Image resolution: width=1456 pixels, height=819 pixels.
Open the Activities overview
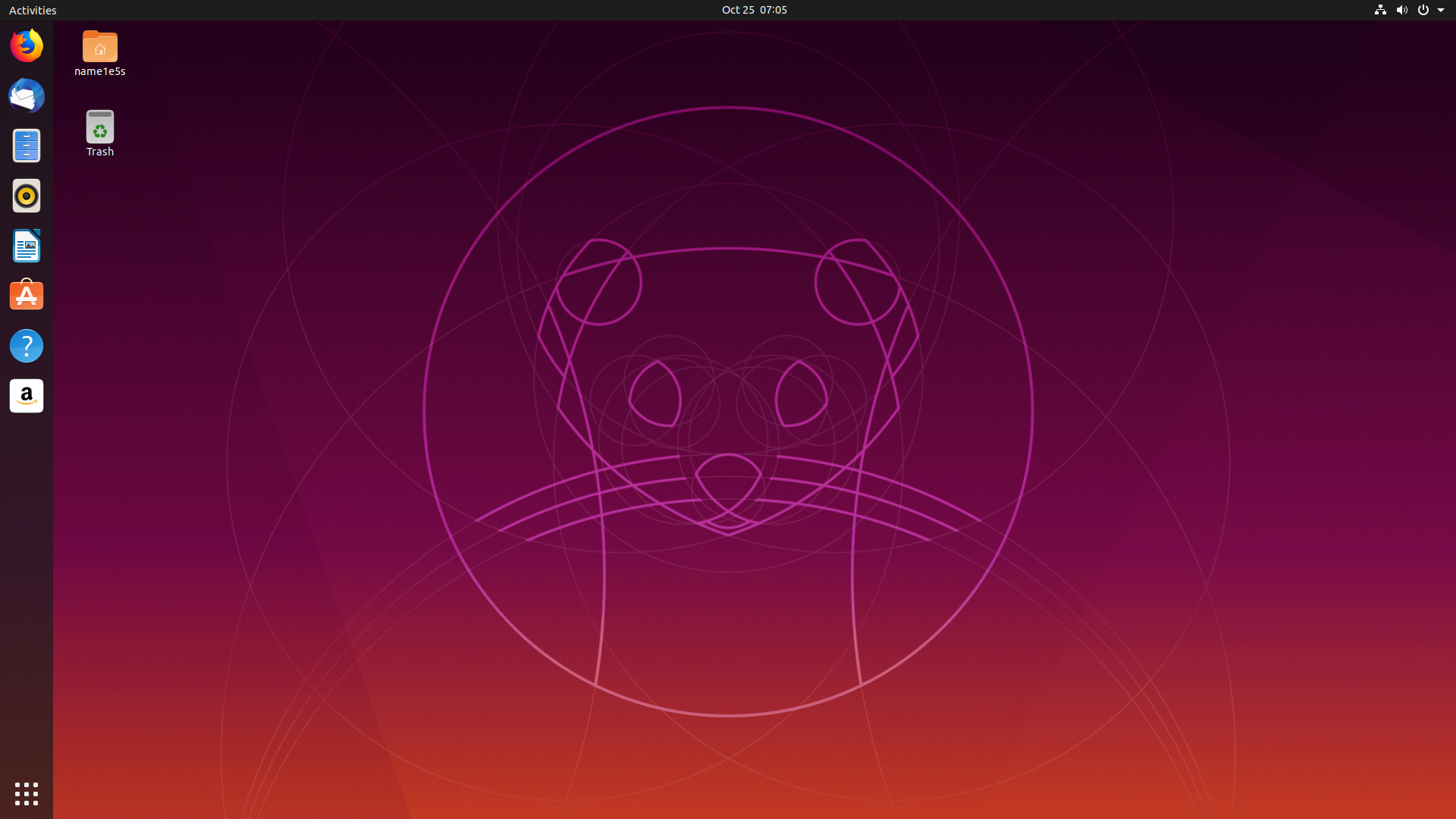pos(33,10)
